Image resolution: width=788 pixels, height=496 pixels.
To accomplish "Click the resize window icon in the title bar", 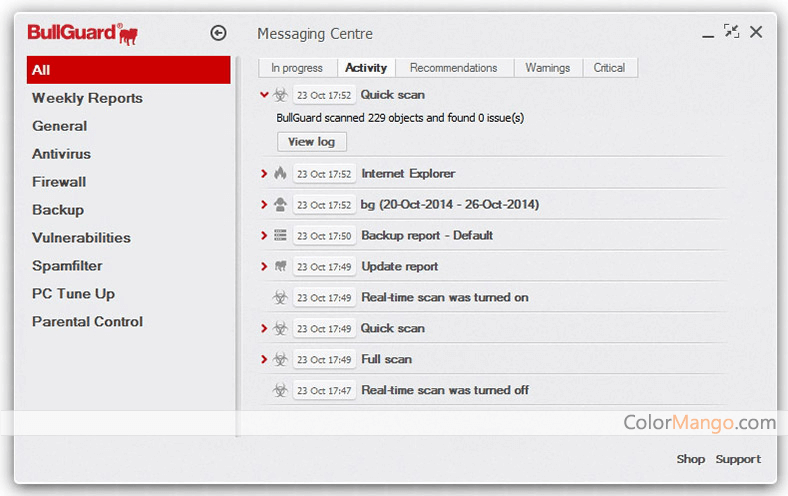I will click(x=731, y=32).
